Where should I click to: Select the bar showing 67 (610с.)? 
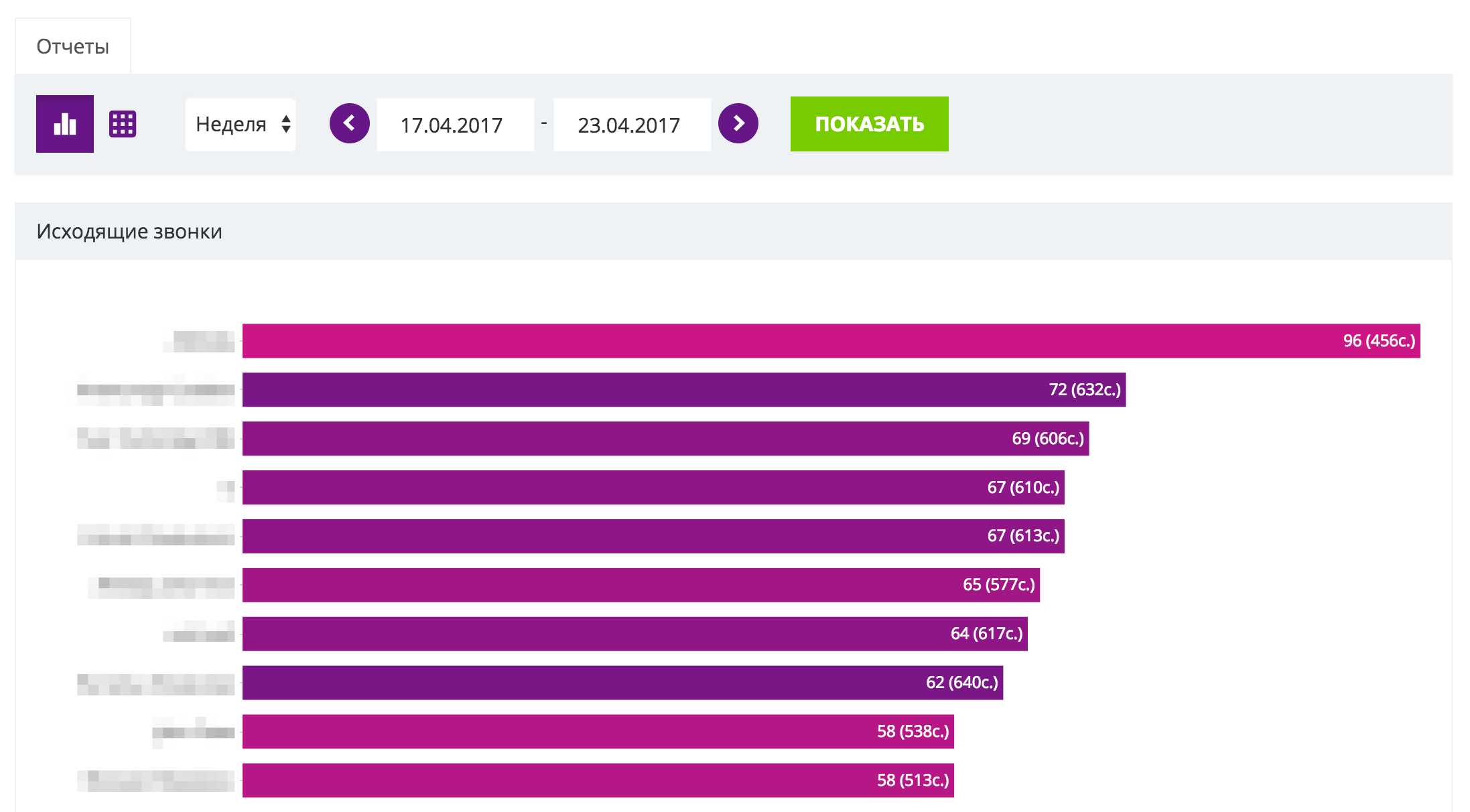(x=653, y=488)
